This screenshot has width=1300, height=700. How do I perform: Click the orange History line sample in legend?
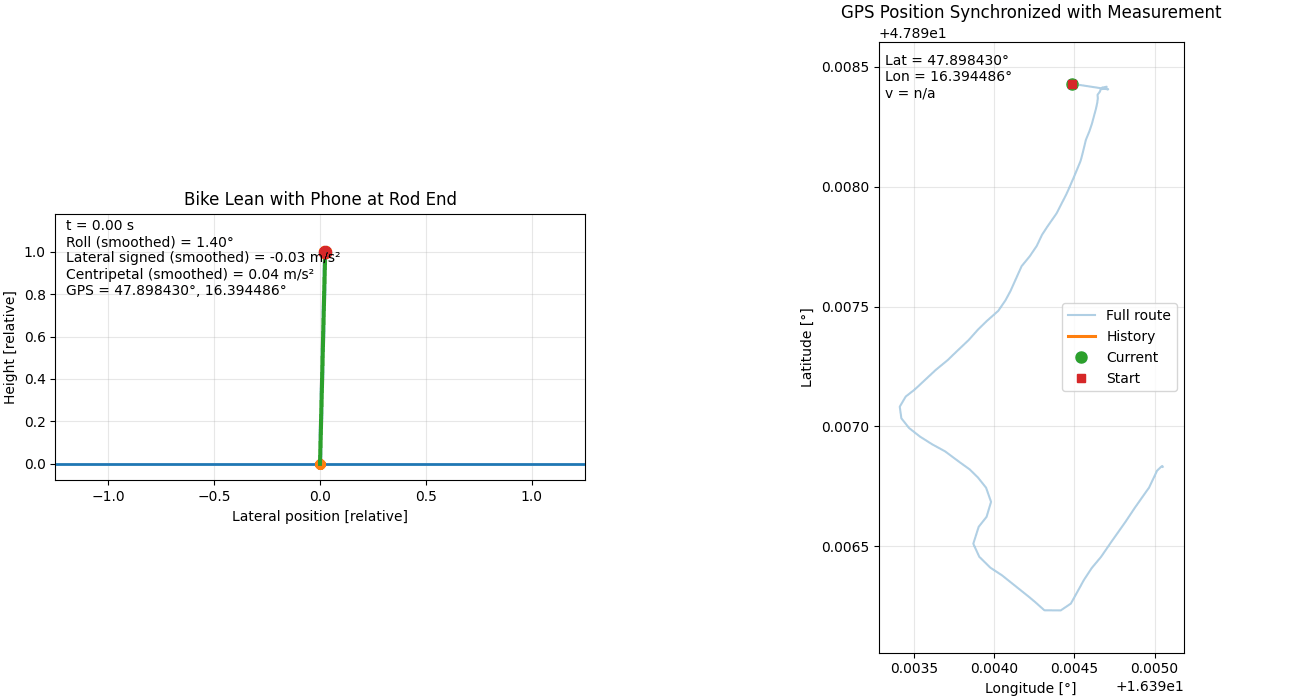(x=1081, y=336)
